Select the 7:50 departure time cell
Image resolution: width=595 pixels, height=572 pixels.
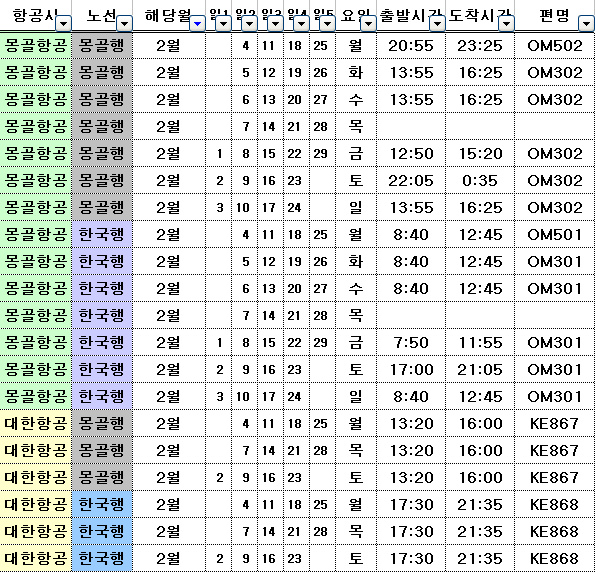[411, 343]
